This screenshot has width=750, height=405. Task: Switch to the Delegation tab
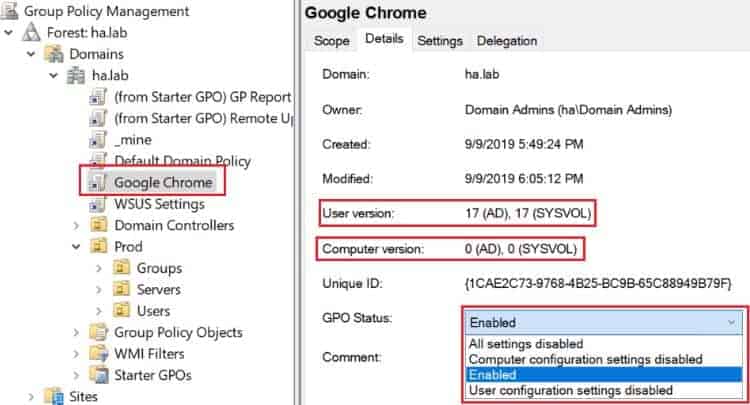pos(507,41)
